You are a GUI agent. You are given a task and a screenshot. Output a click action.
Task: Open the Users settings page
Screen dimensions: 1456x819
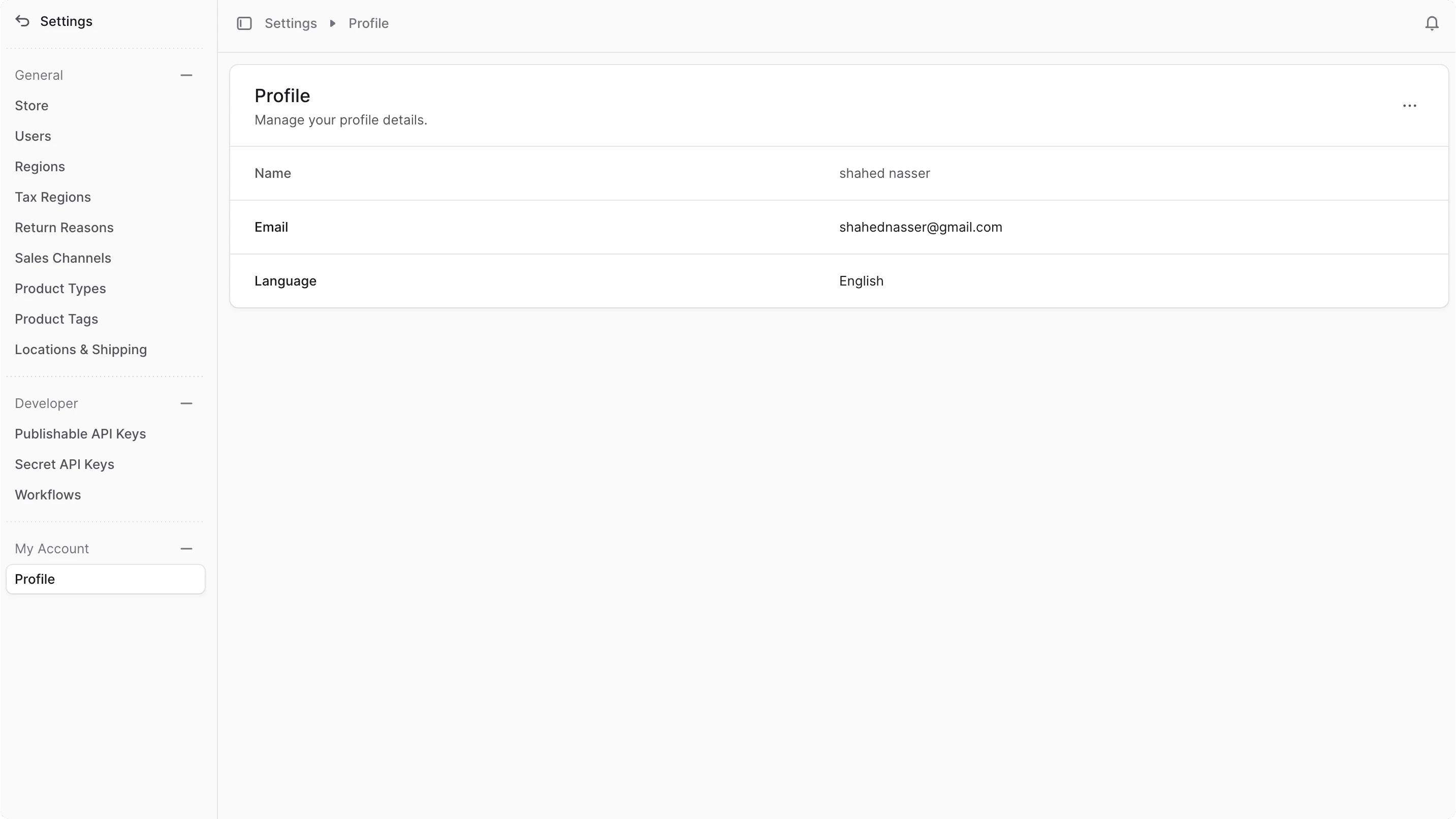click(x=33, y=136)
